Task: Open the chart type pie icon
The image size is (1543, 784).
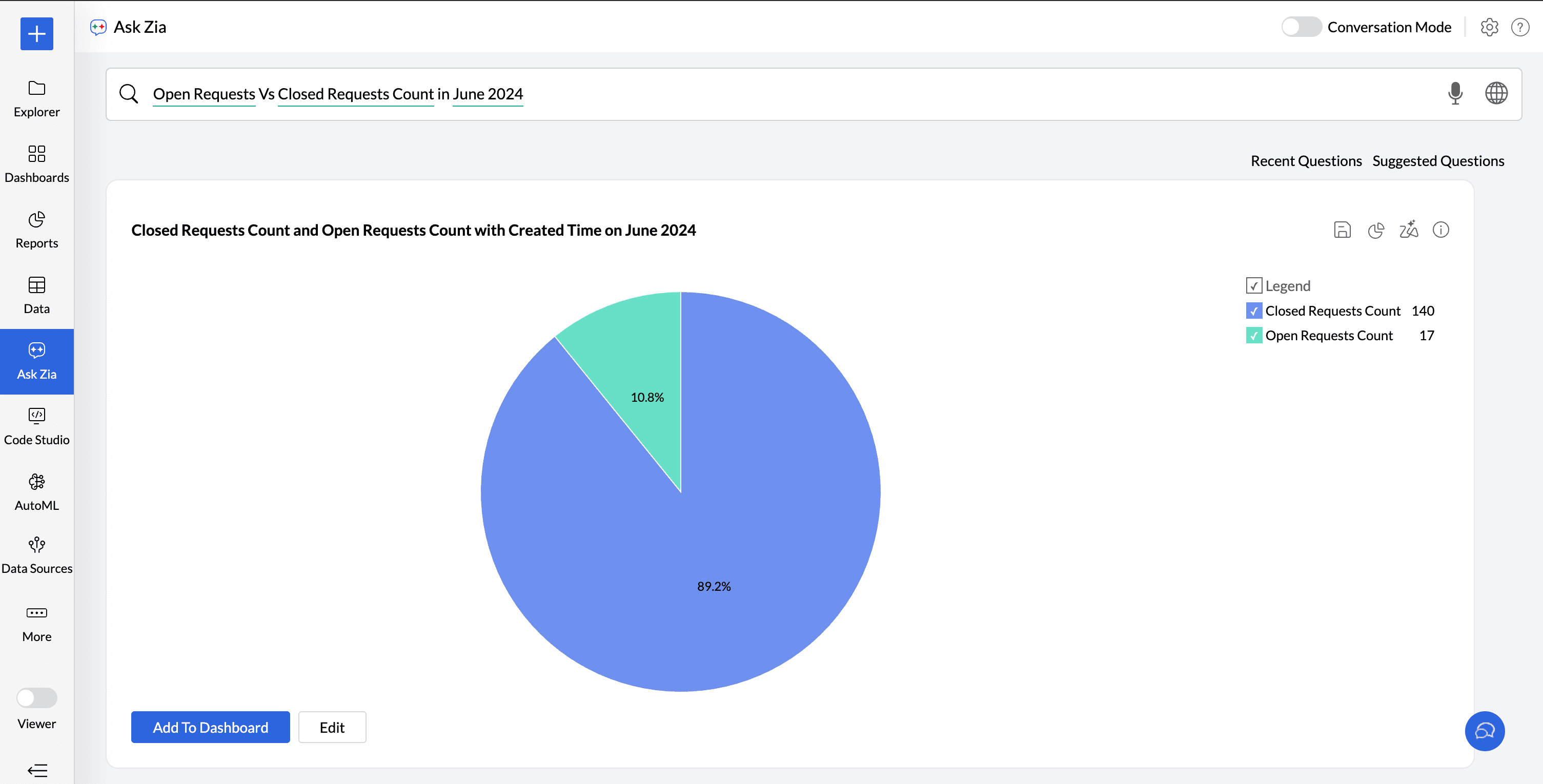Action: 1376,230
